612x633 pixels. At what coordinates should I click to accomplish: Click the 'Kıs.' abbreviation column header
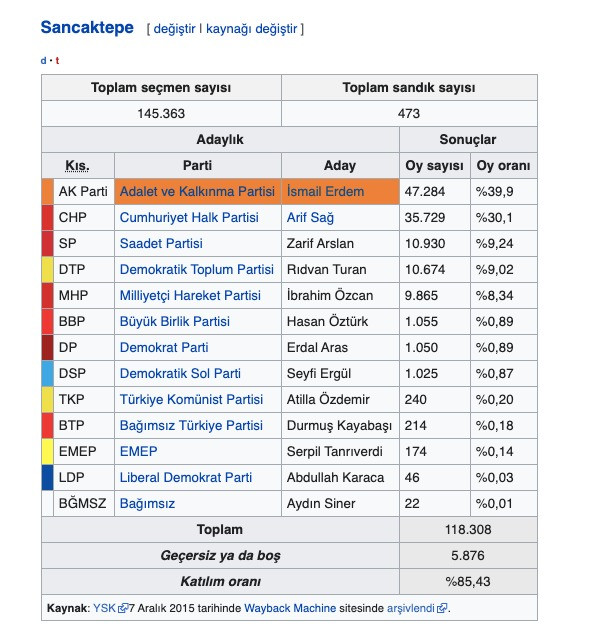[77, 165]
